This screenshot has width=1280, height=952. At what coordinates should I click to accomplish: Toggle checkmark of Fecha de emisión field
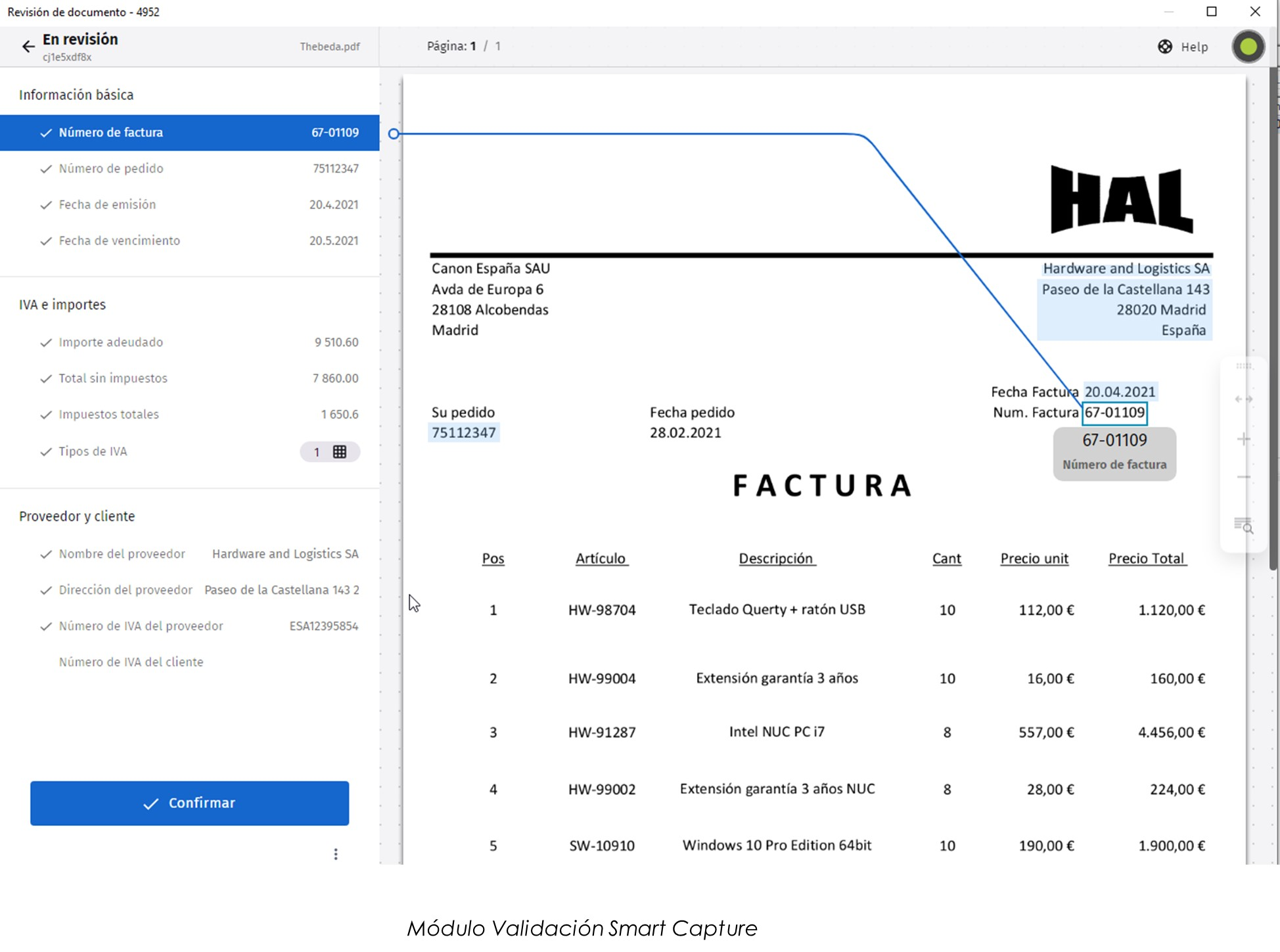coord(46,205)
